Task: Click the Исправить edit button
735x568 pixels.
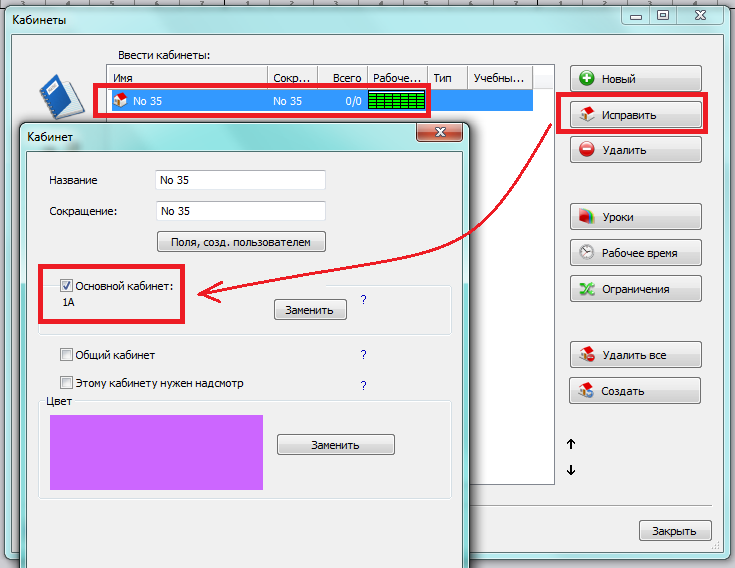Action: pyautogui.click(x=636, y=115)
